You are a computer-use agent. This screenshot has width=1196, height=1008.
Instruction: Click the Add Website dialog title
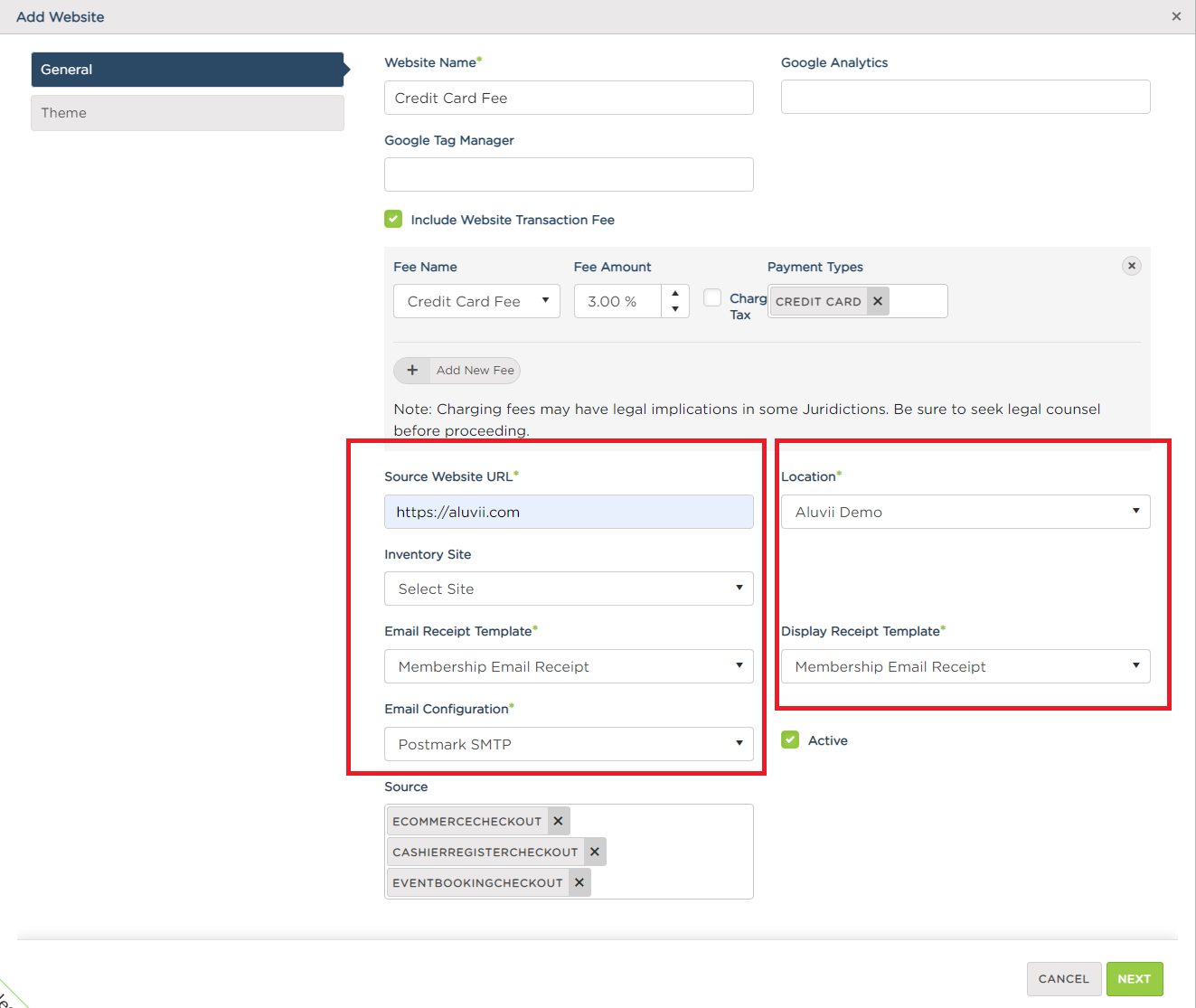tap(61, 16)
